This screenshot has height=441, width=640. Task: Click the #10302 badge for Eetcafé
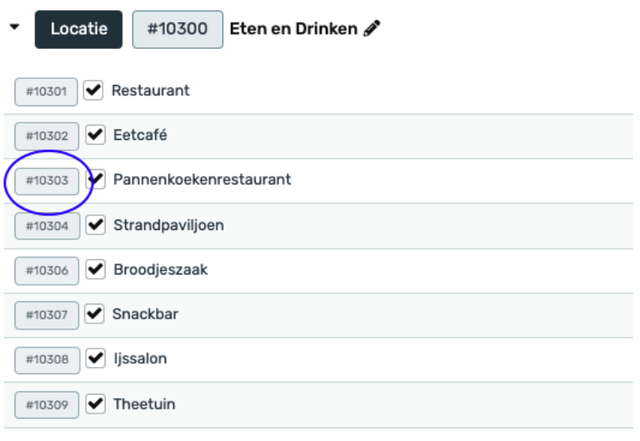click(47, 136)
